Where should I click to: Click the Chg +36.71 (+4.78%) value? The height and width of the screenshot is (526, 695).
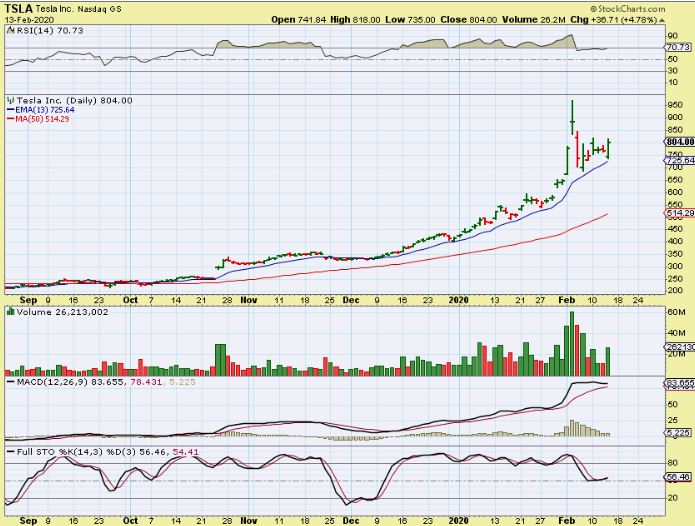pyautogui.click(x=613, y=20)
